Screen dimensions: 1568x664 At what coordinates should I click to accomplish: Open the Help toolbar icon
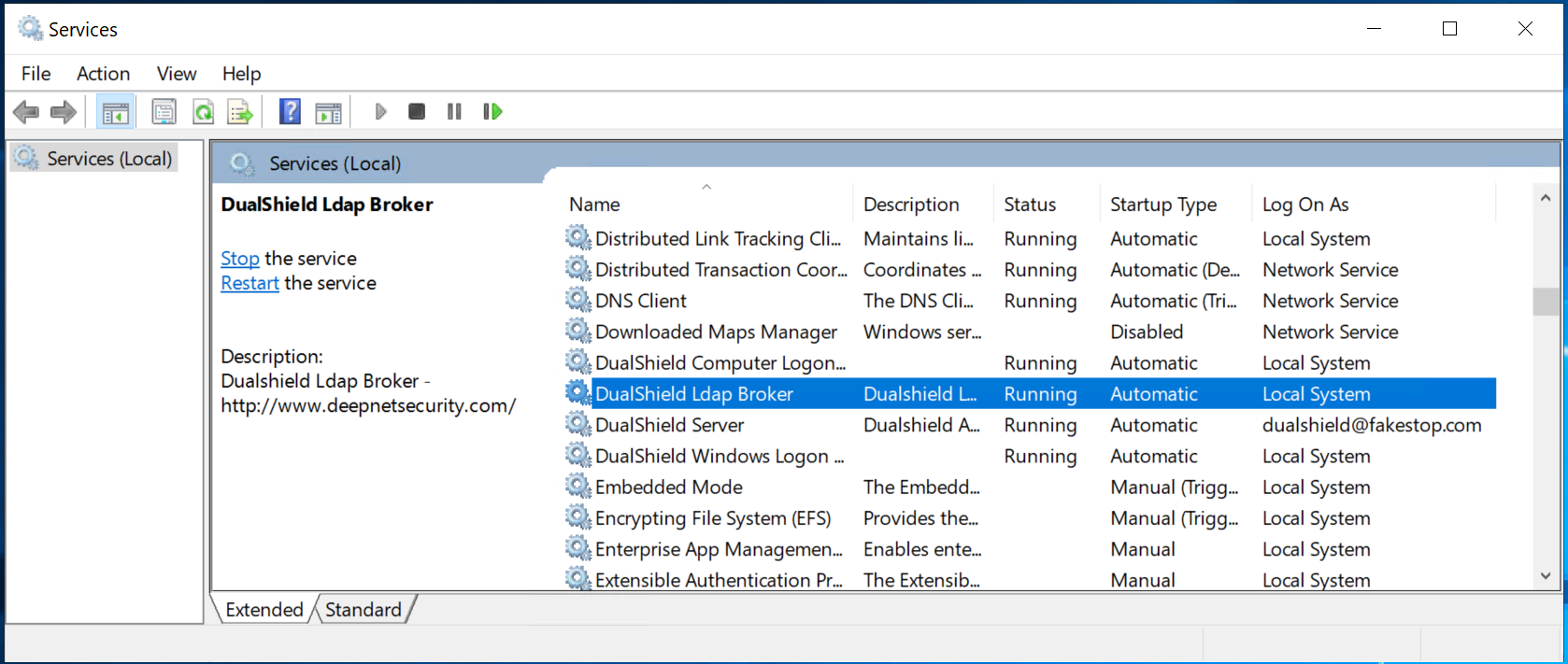point(291,112)
